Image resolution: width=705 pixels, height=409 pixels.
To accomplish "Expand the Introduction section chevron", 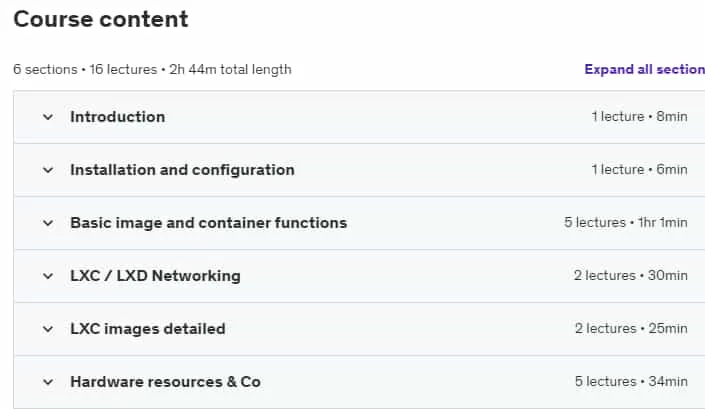I will pyautogui.click(x=48, y=117).
